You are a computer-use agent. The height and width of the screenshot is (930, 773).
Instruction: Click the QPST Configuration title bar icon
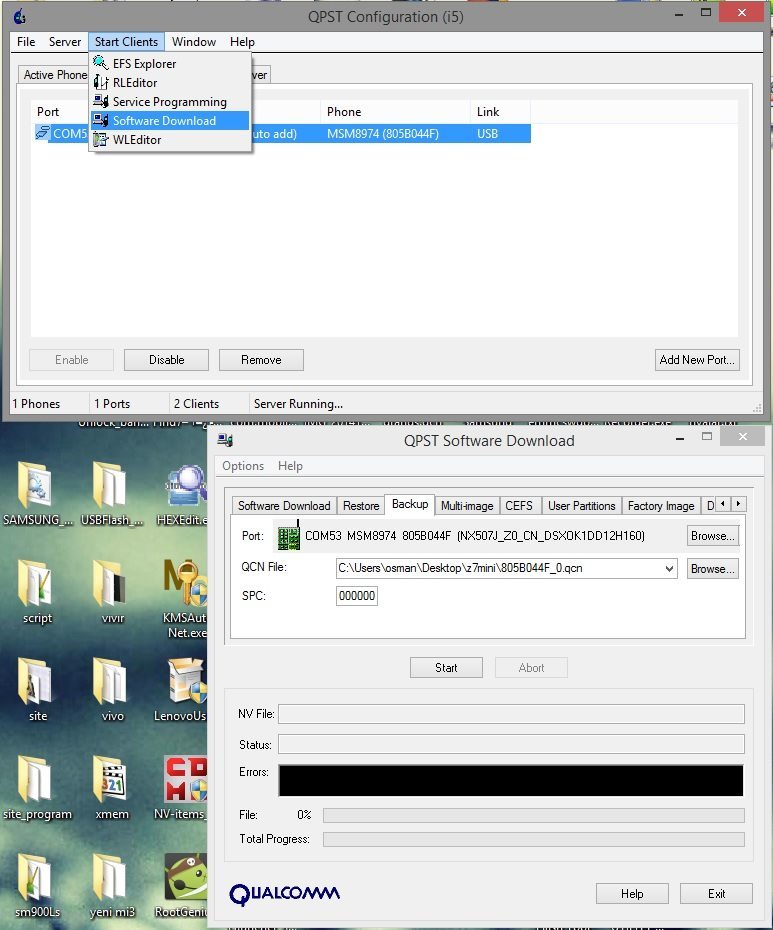tap(19, 15)
